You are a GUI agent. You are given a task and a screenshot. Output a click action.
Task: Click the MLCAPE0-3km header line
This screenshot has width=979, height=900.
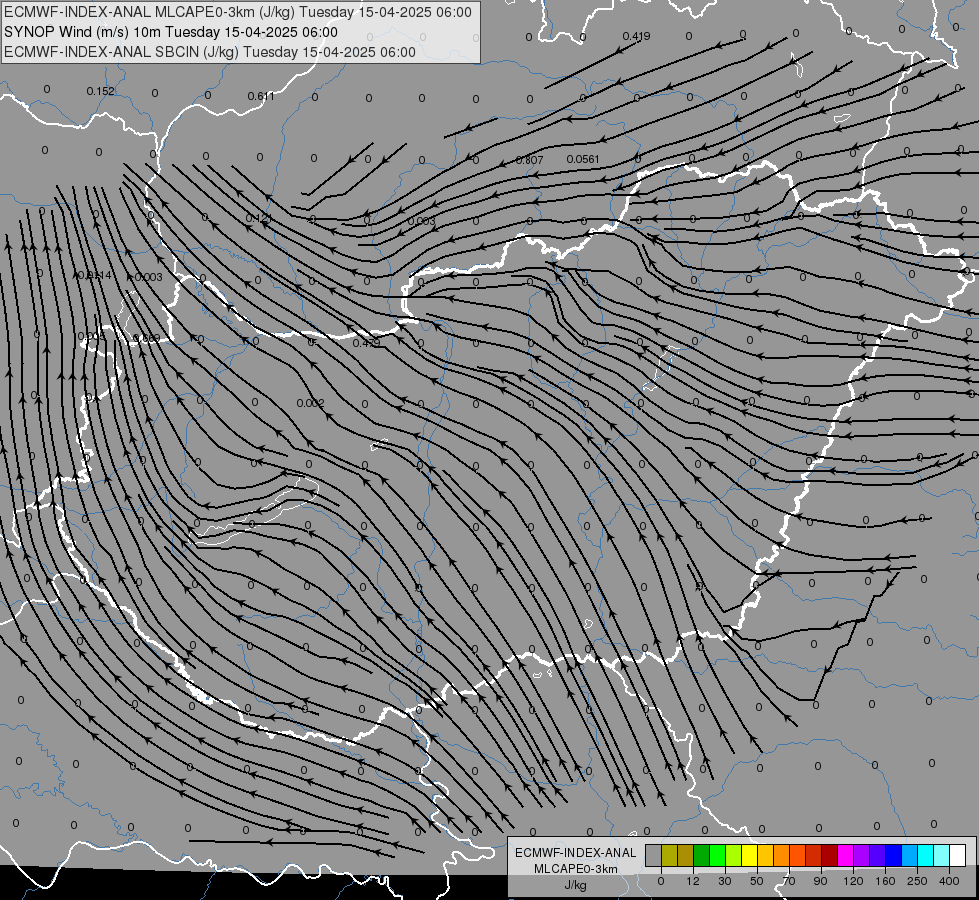point(238,12)
